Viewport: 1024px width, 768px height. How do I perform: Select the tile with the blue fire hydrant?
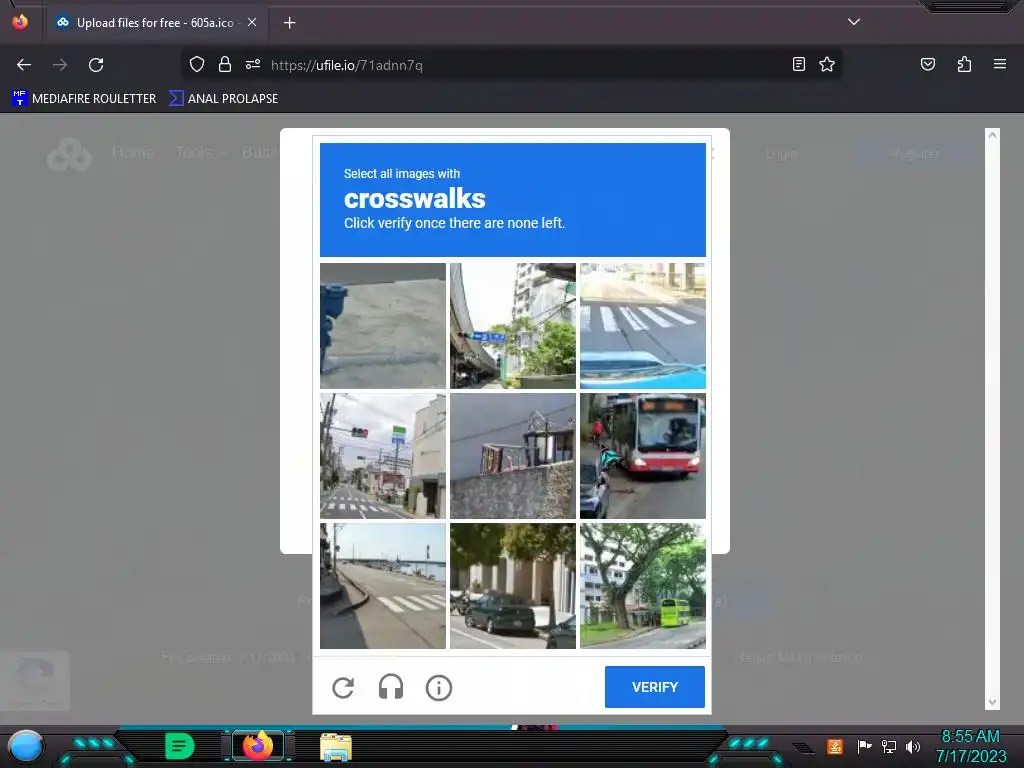(383, 326)
